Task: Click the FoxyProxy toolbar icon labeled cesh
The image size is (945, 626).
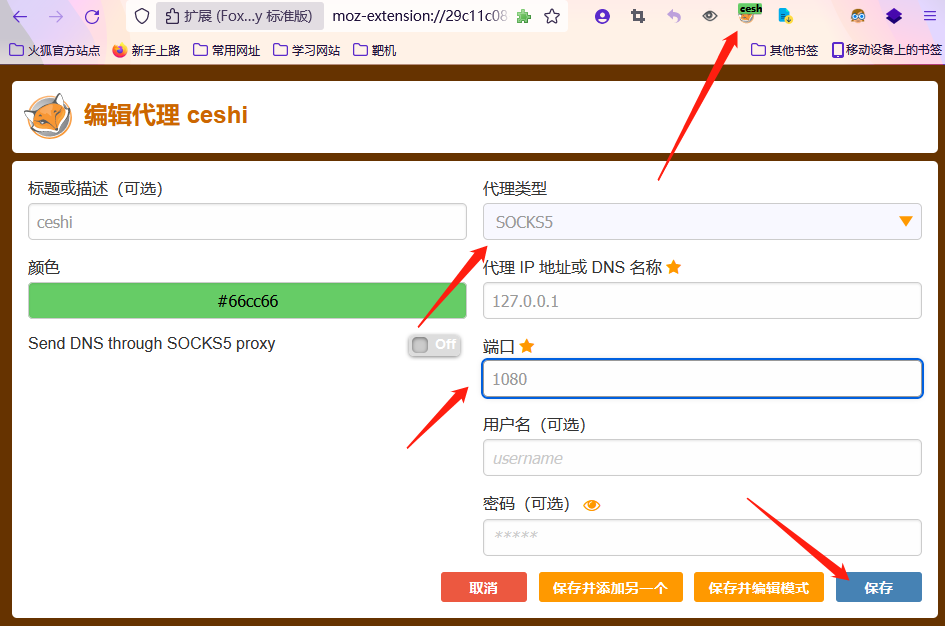Action: pyautogui.click(x=748, y=14)
